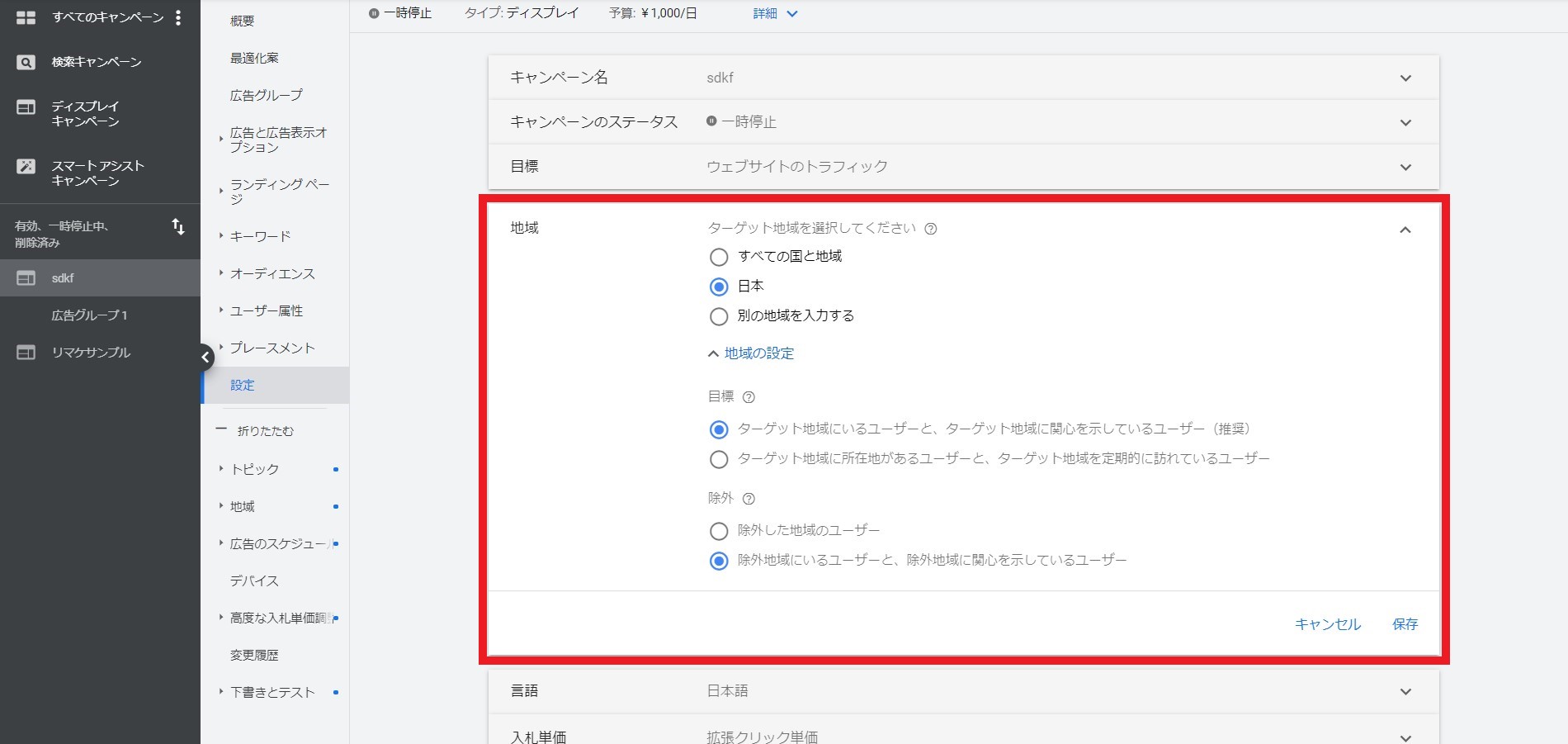
Task: Select the 別の地域を入力する radio option
Action: coord(719,316)
